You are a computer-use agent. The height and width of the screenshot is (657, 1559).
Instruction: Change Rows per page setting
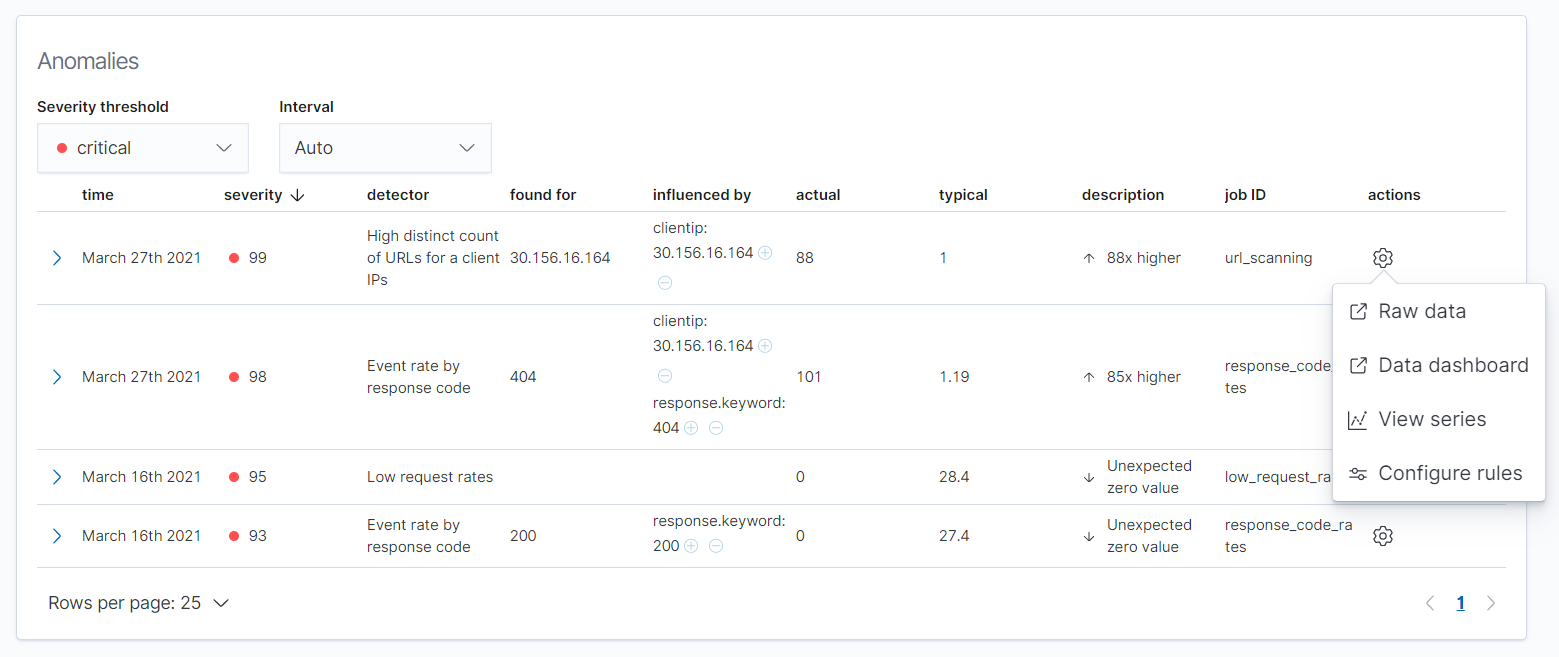tap(139, 603)
